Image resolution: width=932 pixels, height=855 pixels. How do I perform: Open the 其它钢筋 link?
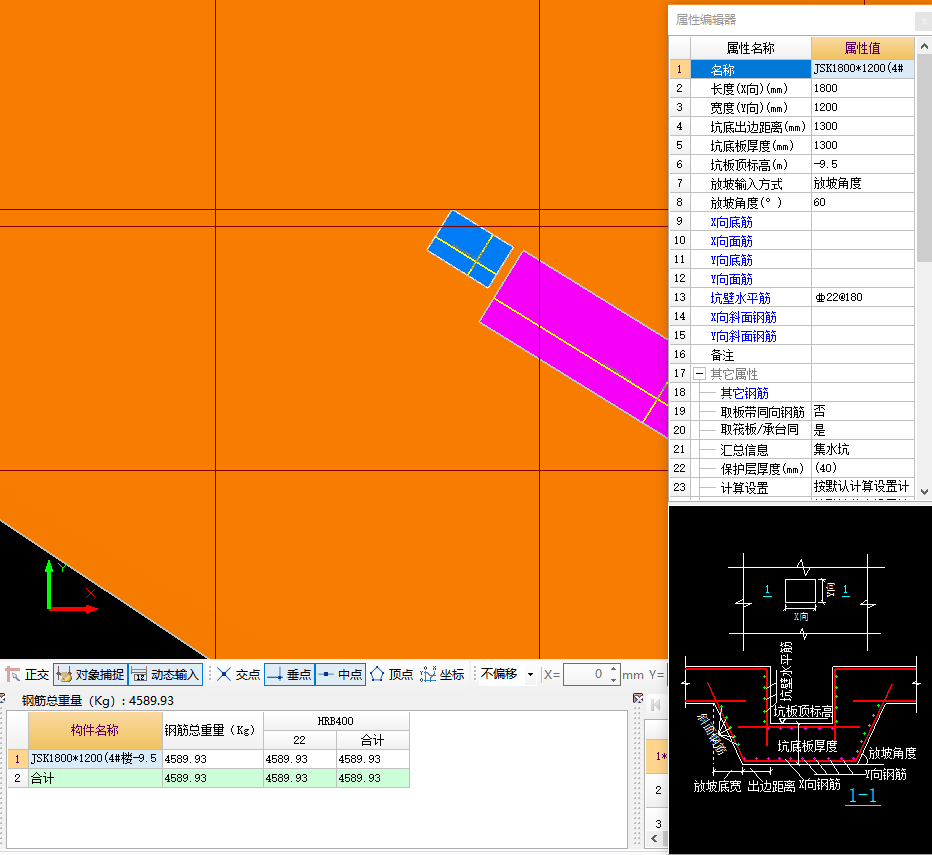pyautogui.click(x=744, y=393)
